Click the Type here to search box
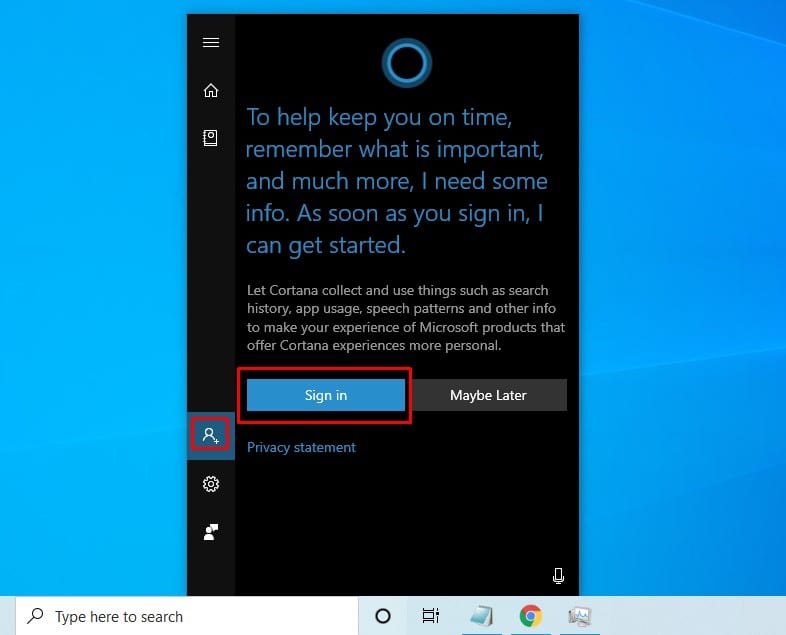786x635 pixels. (x=186, y=616)
